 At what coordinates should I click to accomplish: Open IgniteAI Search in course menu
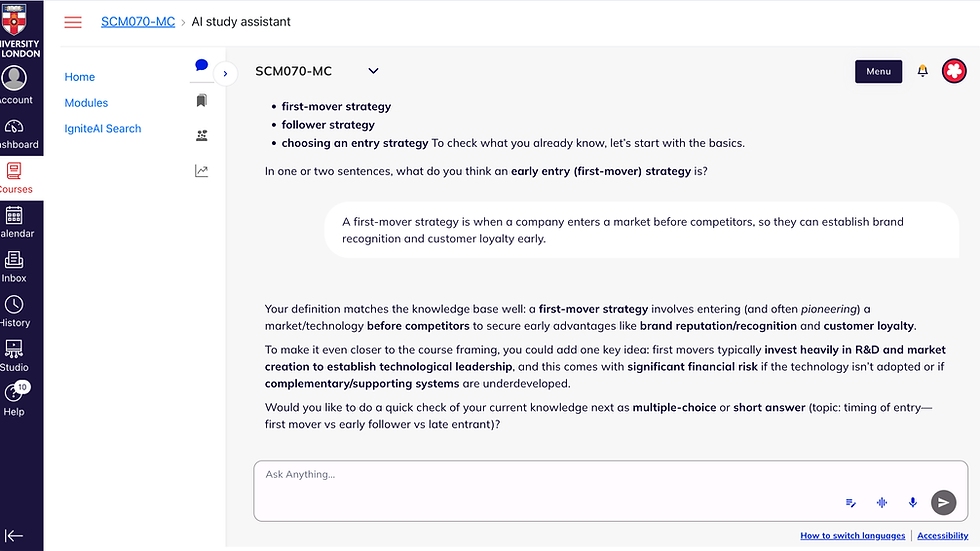(103, 129)
